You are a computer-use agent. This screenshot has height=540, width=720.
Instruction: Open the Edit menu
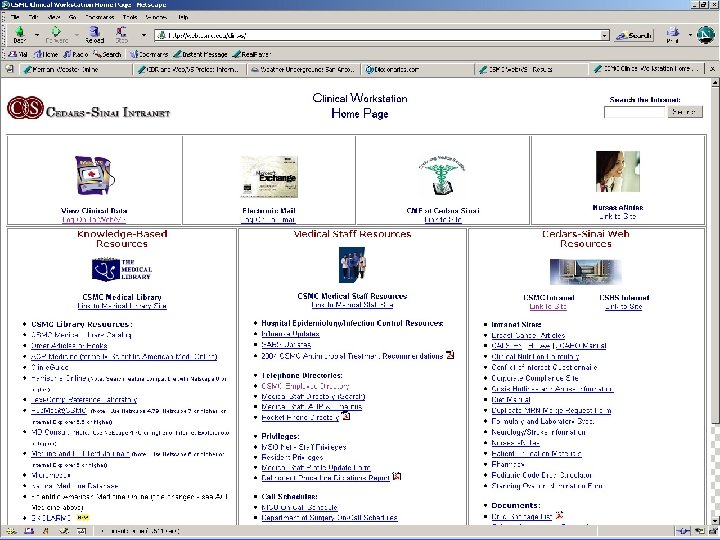click(33, 17)
